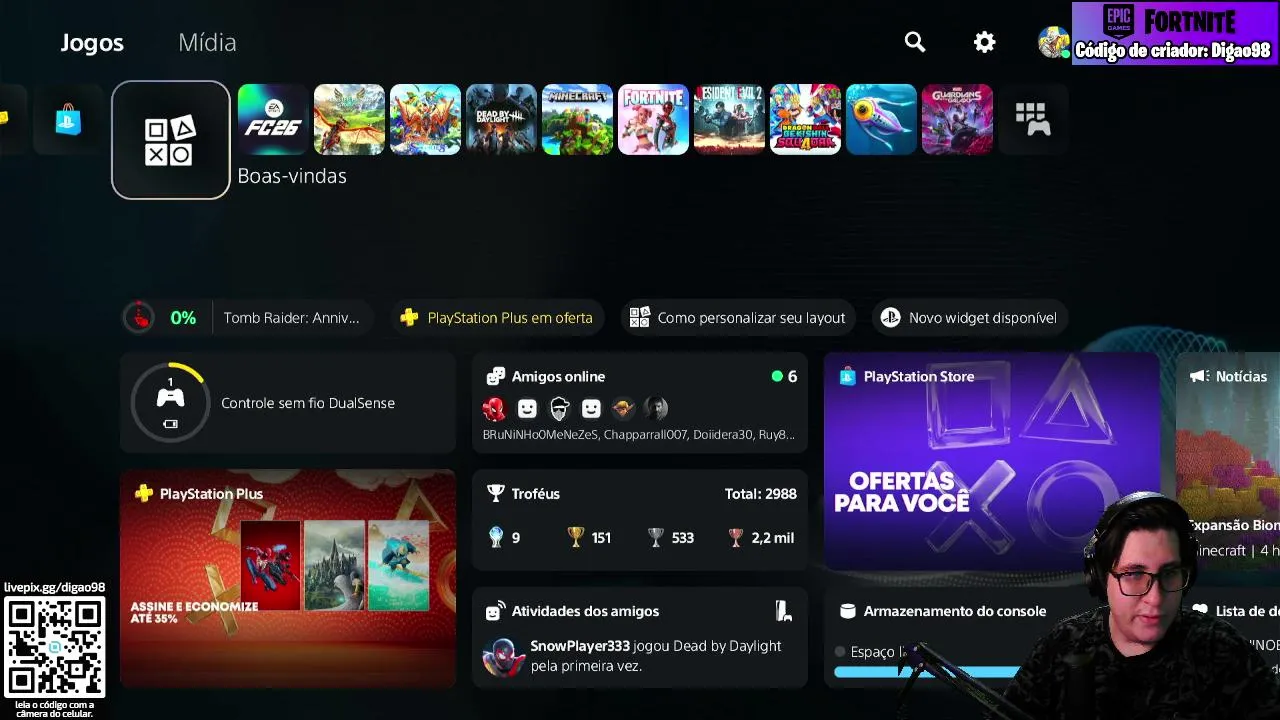Open Como personalizar seu layout chip
Screen dimensions: 1280x720
[737, 318]
